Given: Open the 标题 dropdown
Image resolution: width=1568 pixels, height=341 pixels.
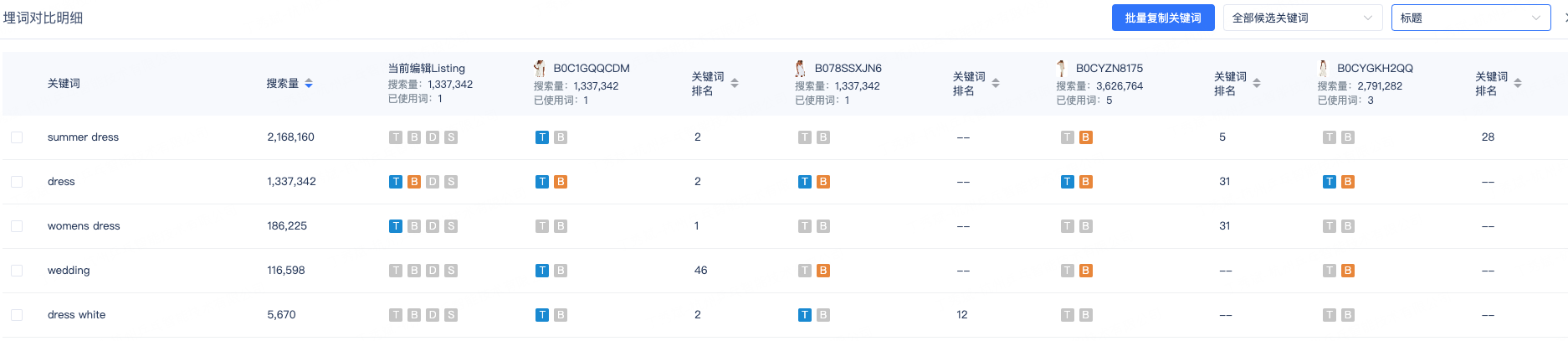Looking at the screenshot, I should click(1472, 18).
